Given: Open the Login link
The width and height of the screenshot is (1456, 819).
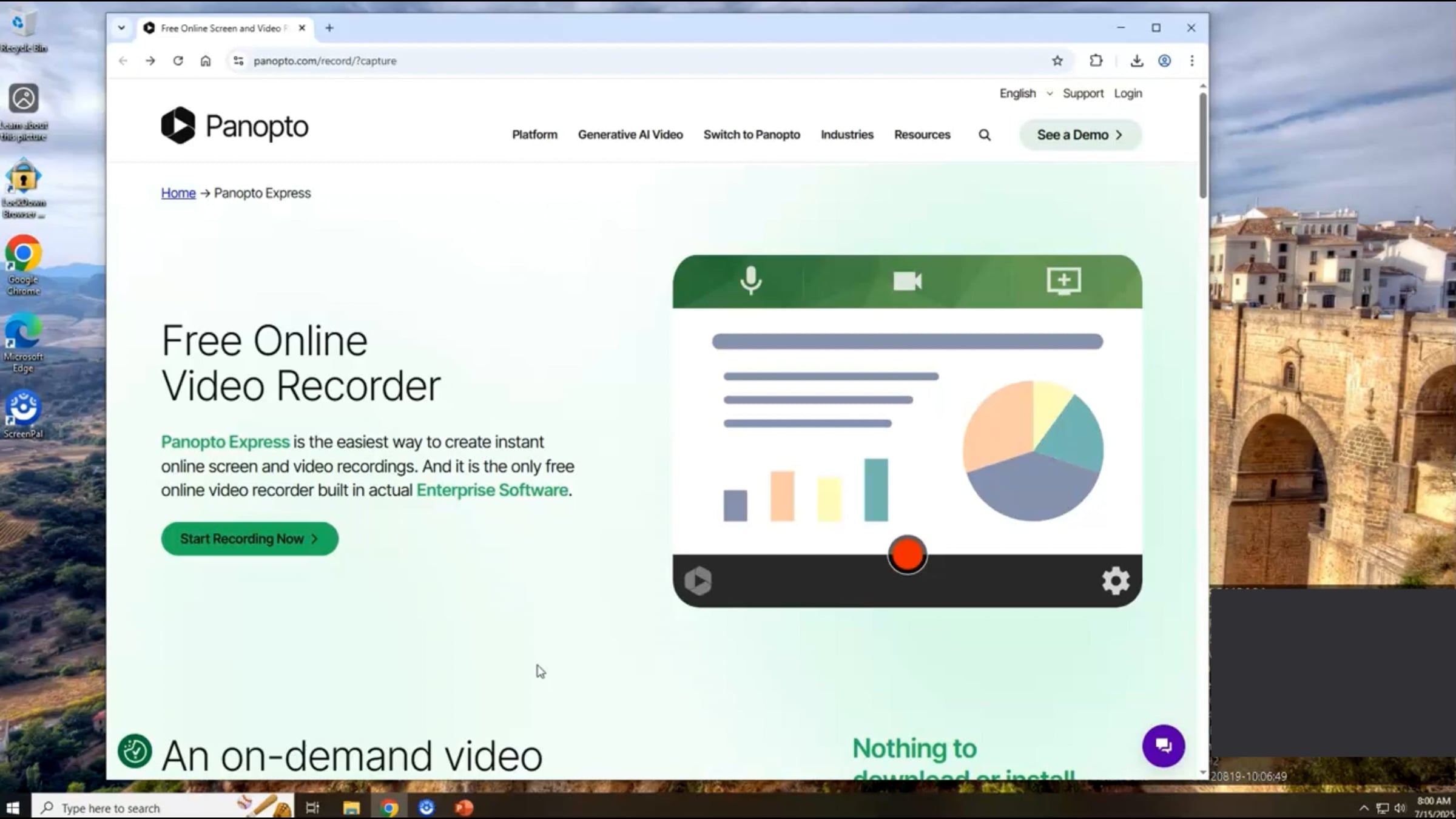Looking at the screenshot, I should tap(1128, 93).
